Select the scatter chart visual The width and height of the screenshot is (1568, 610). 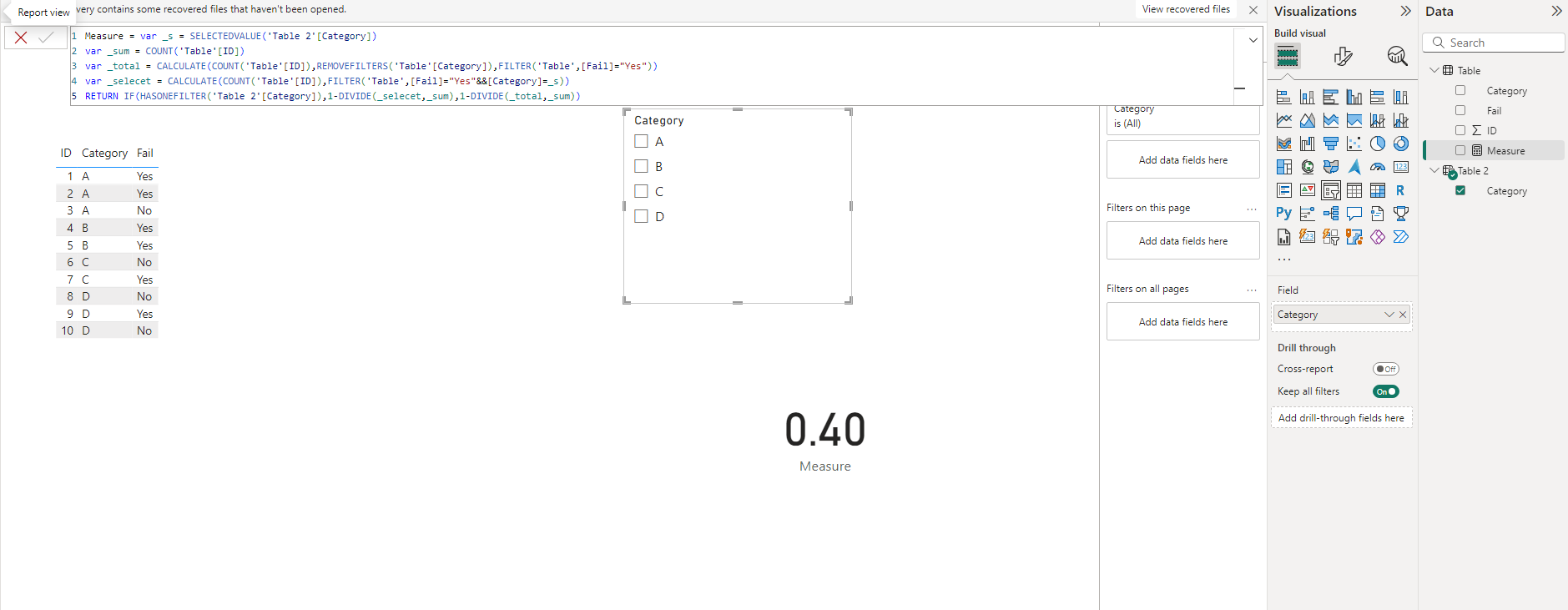[x=1354, y=144]
